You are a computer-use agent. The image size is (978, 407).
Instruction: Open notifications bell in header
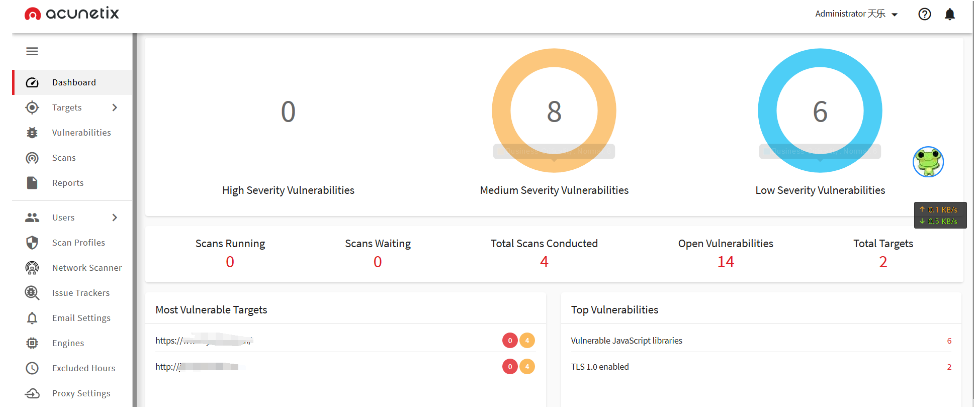click(949, 14)
